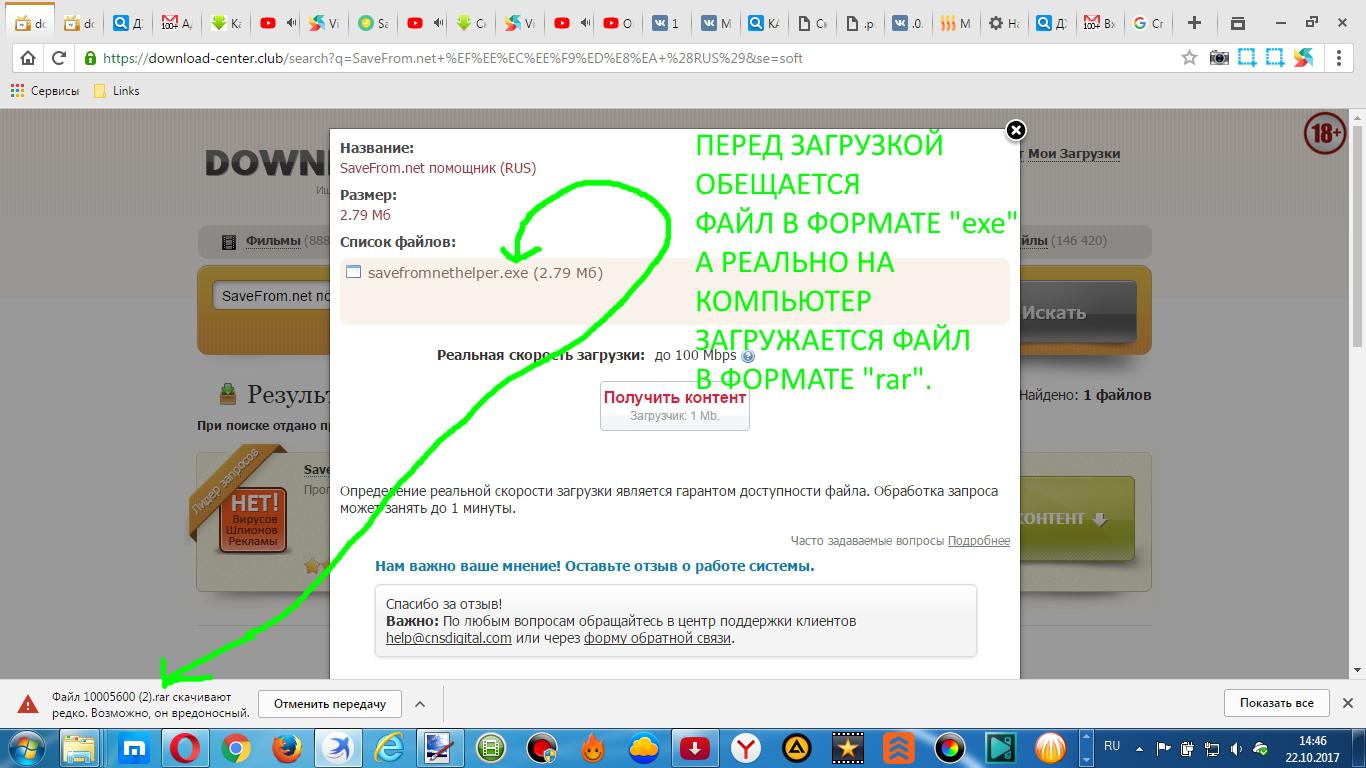
Task: Open a new browser tab
Action: click(1194, 23)
